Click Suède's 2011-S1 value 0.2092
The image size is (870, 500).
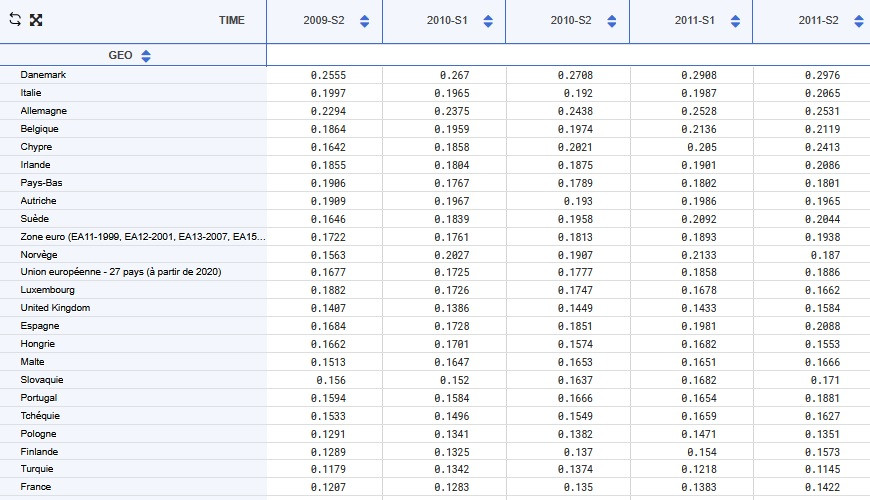(x=699, y=219)
